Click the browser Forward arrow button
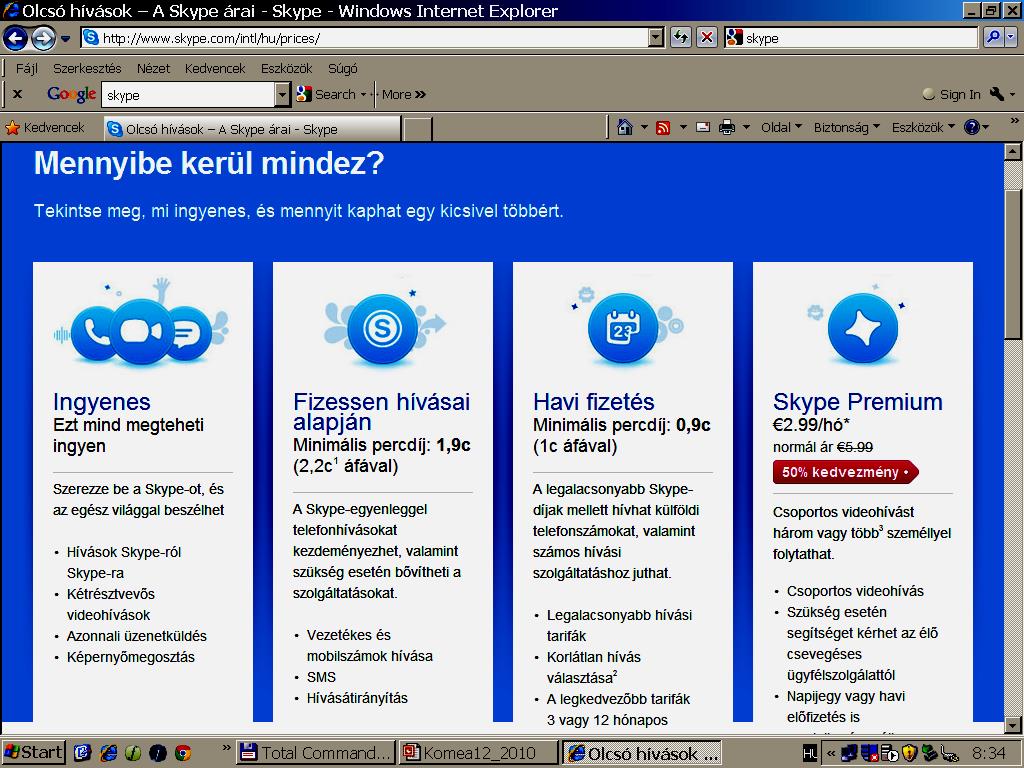Image resolution: width=1024 pixels, height=768 pixels. click(43, 39)
